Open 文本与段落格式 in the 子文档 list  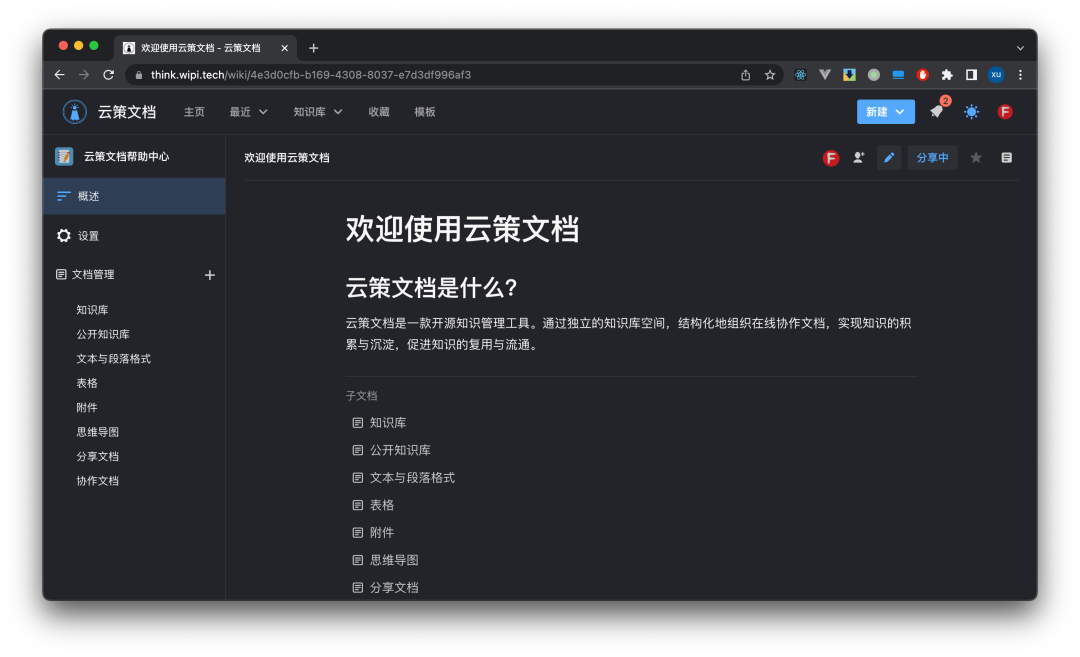pos(413,478)
